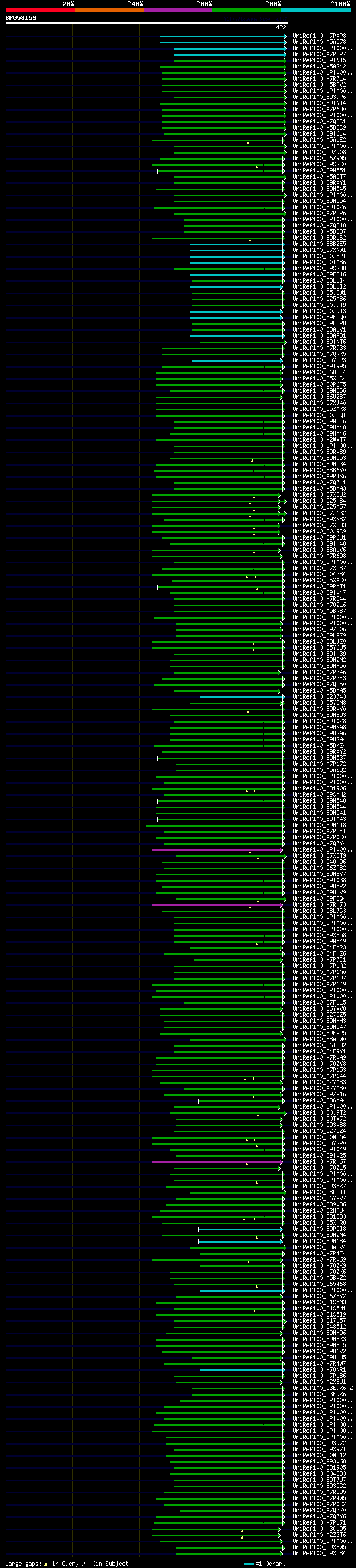Select the UniRef100_B9RLS2 label
Viewport: 356px width, 1568px height.
point(319,238)
